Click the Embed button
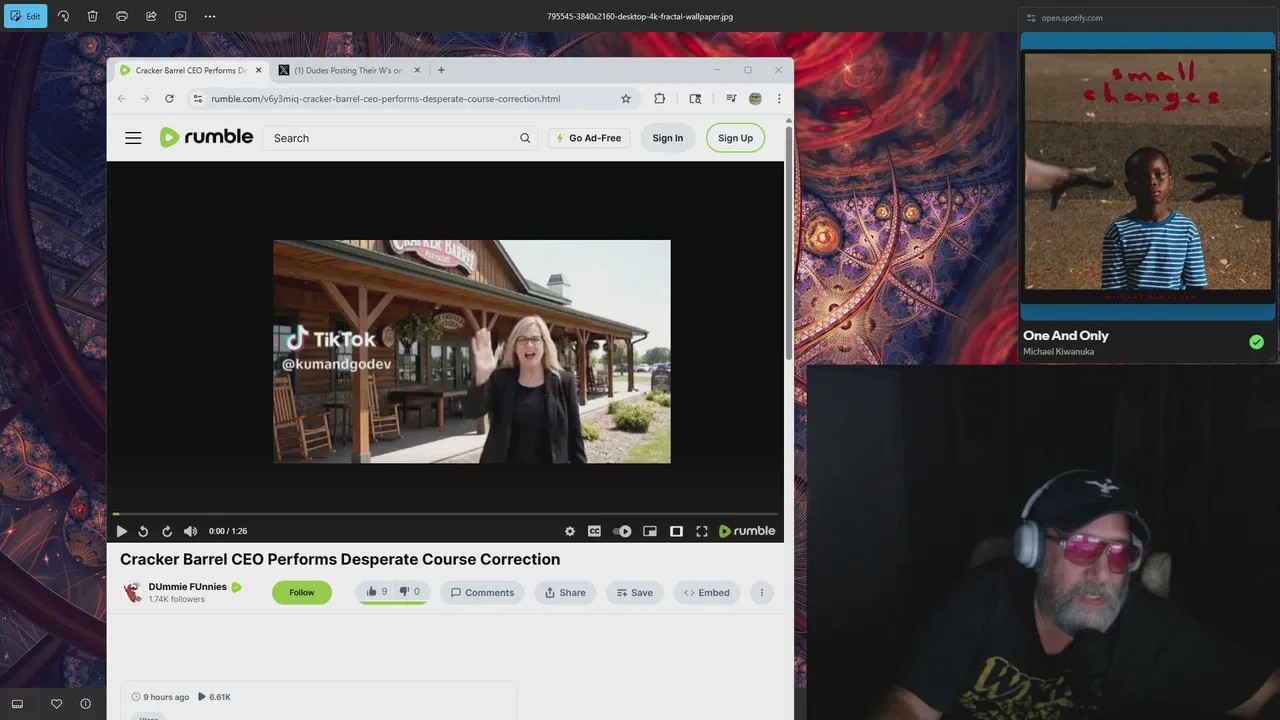The height and width of the screenshot is (720, 1280). coord(706,592)
